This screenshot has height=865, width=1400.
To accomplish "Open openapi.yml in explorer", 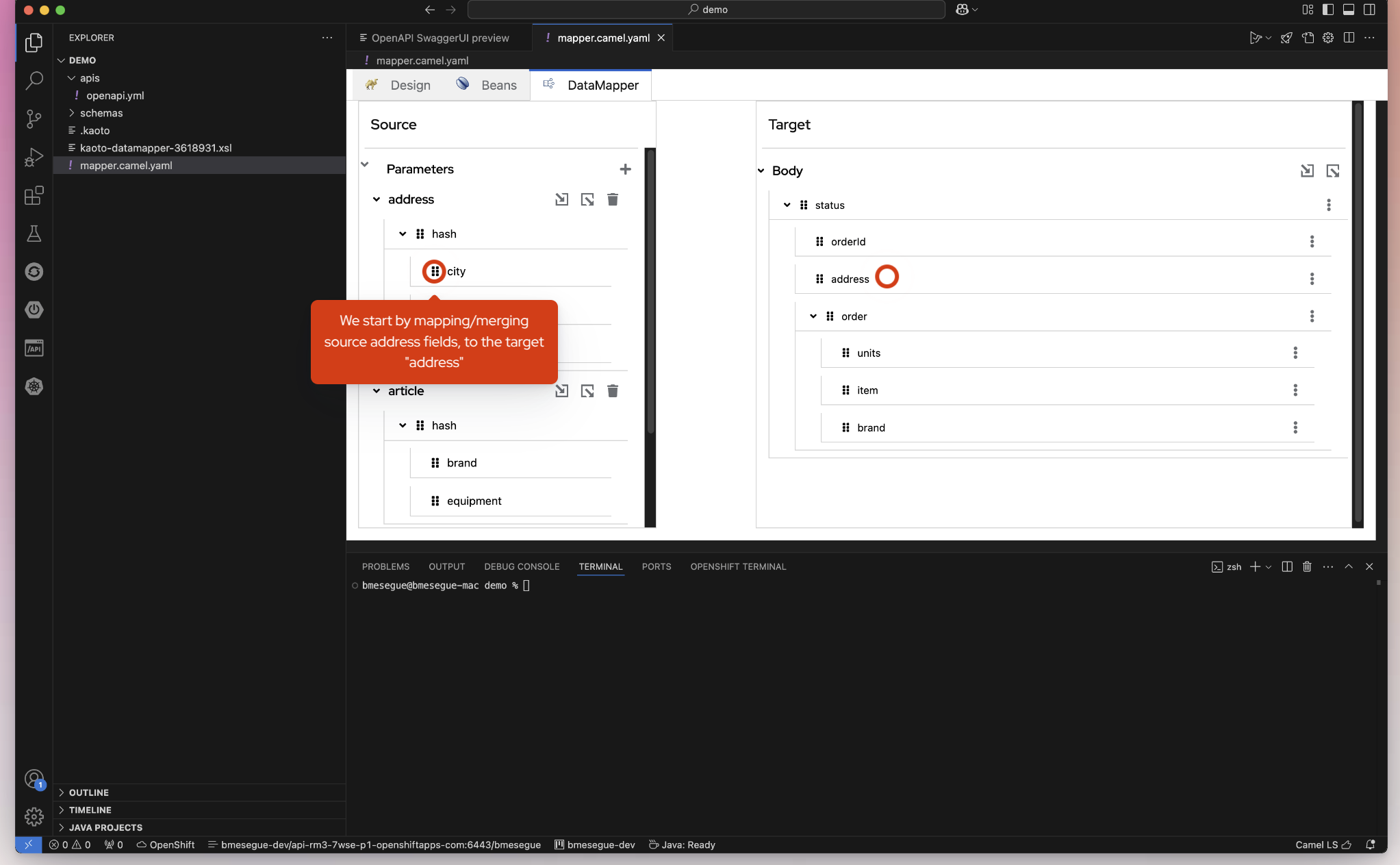I will pos(115,95).
